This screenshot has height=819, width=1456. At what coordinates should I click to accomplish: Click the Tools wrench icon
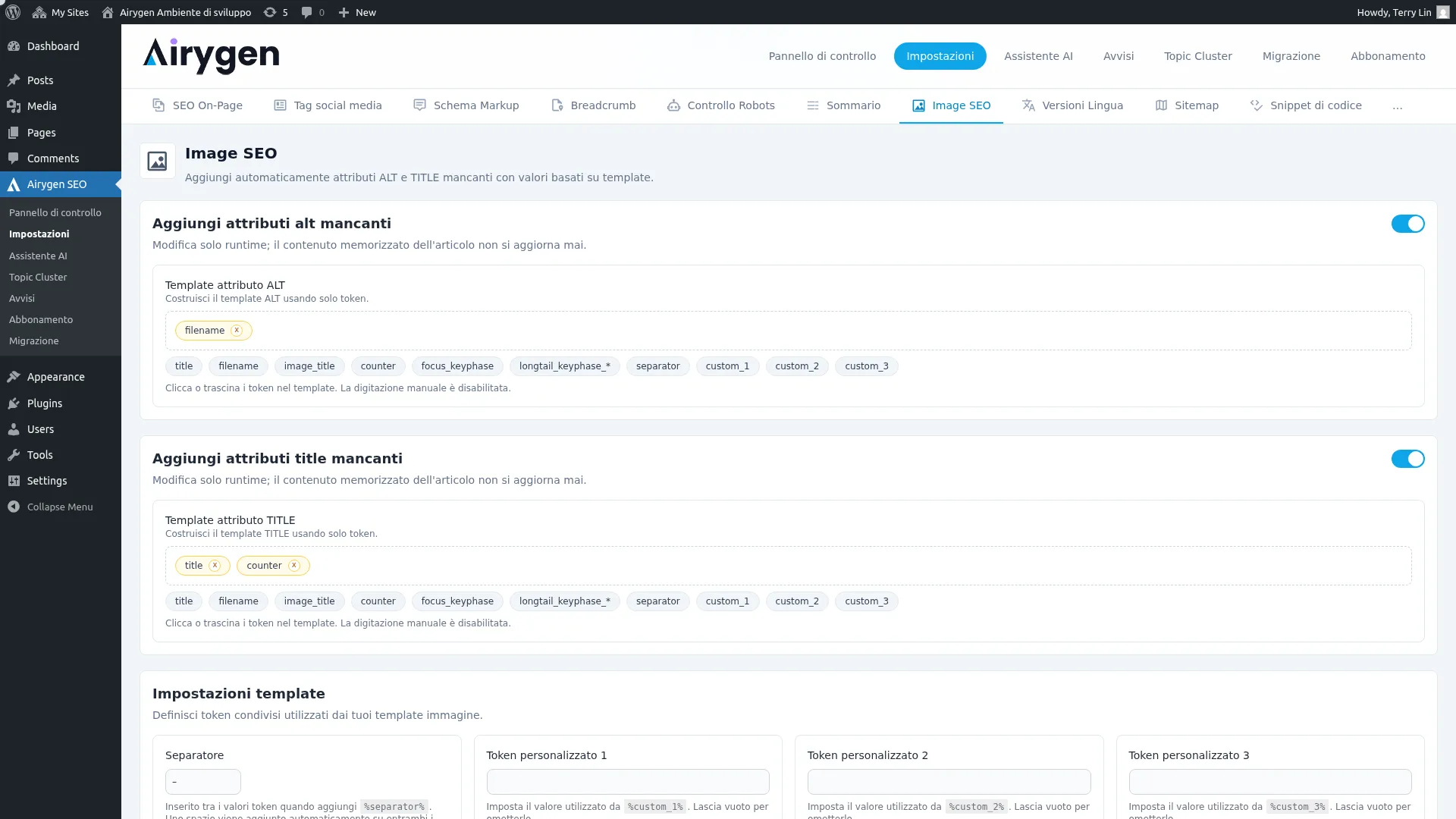[14, 455]
